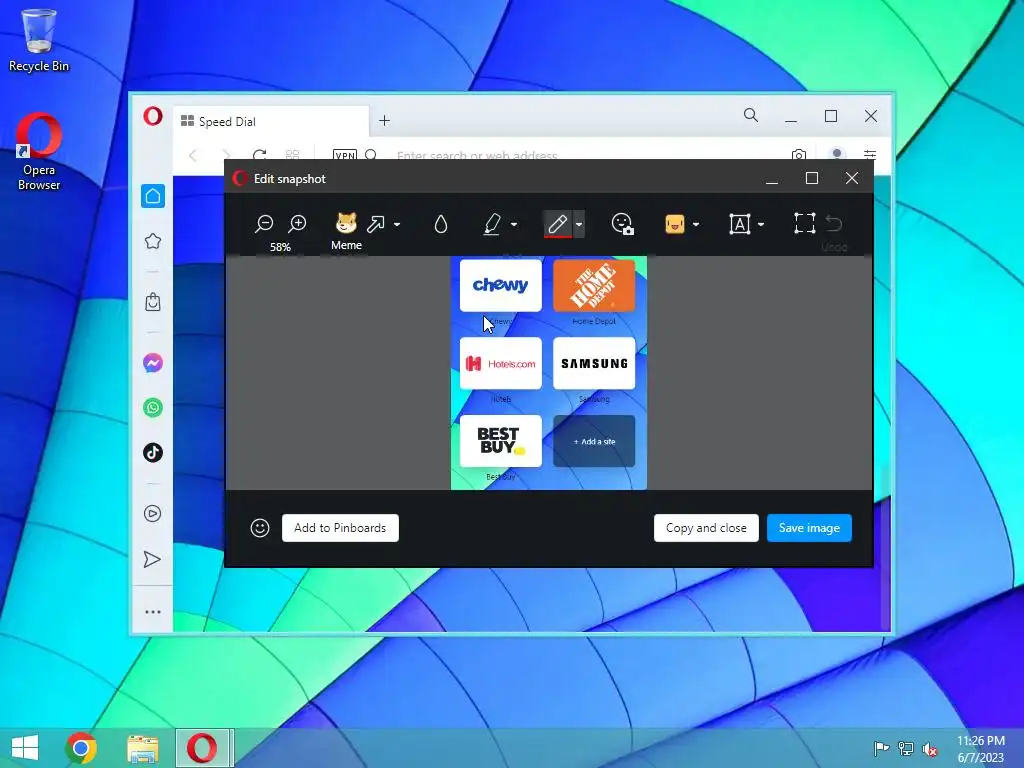
Task: Click the network tray icon
Action: pyautogui.click(x=906, y=749)
